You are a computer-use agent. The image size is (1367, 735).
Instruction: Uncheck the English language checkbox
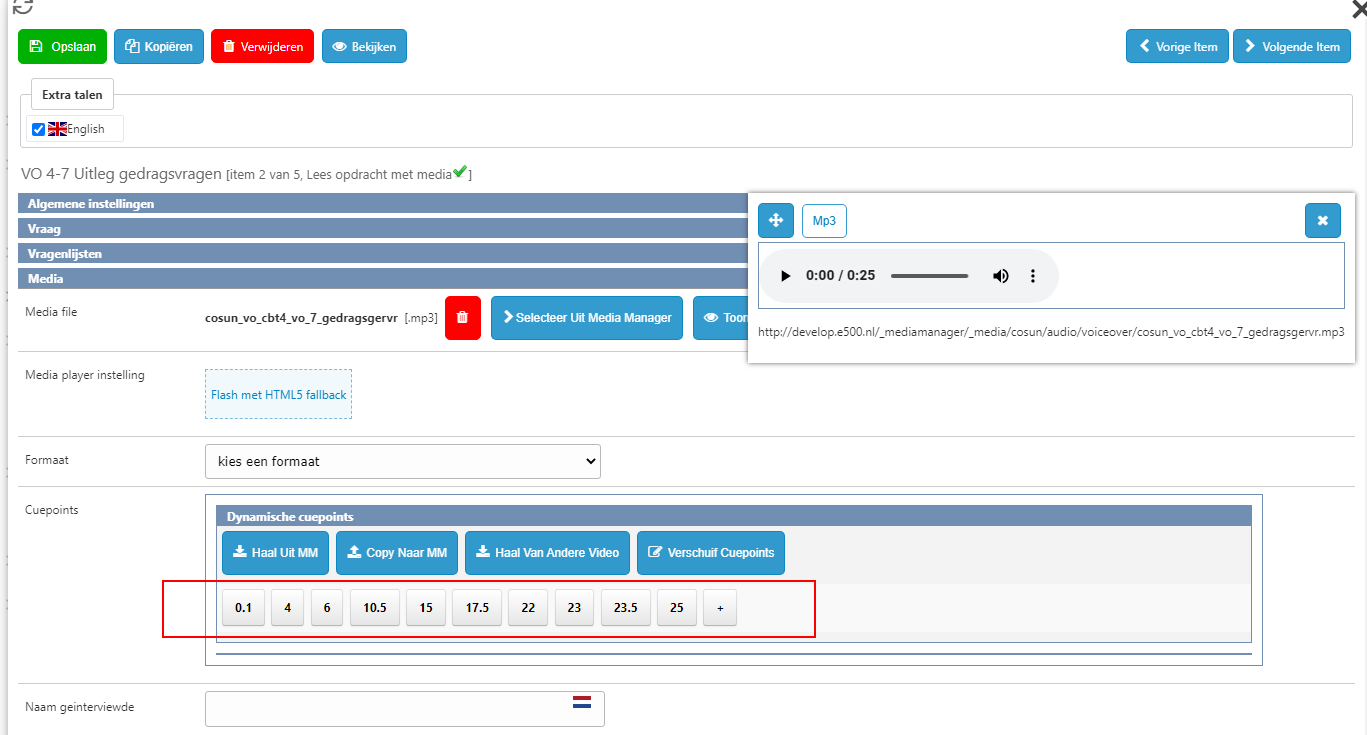39,129
